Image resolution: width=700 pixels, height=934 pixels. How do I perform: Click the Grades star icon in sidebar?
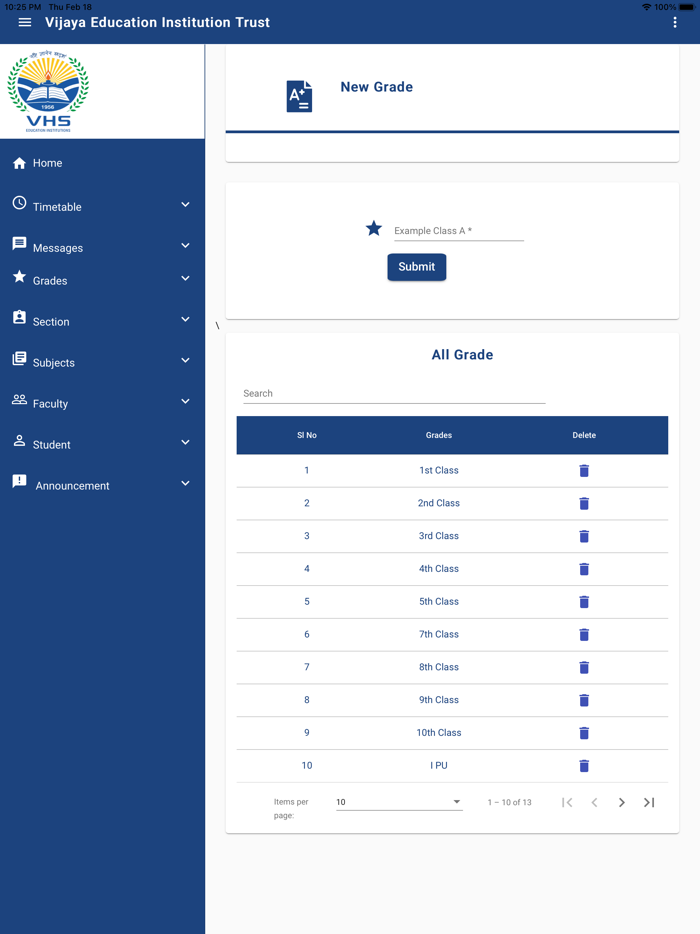click(19, 276)
